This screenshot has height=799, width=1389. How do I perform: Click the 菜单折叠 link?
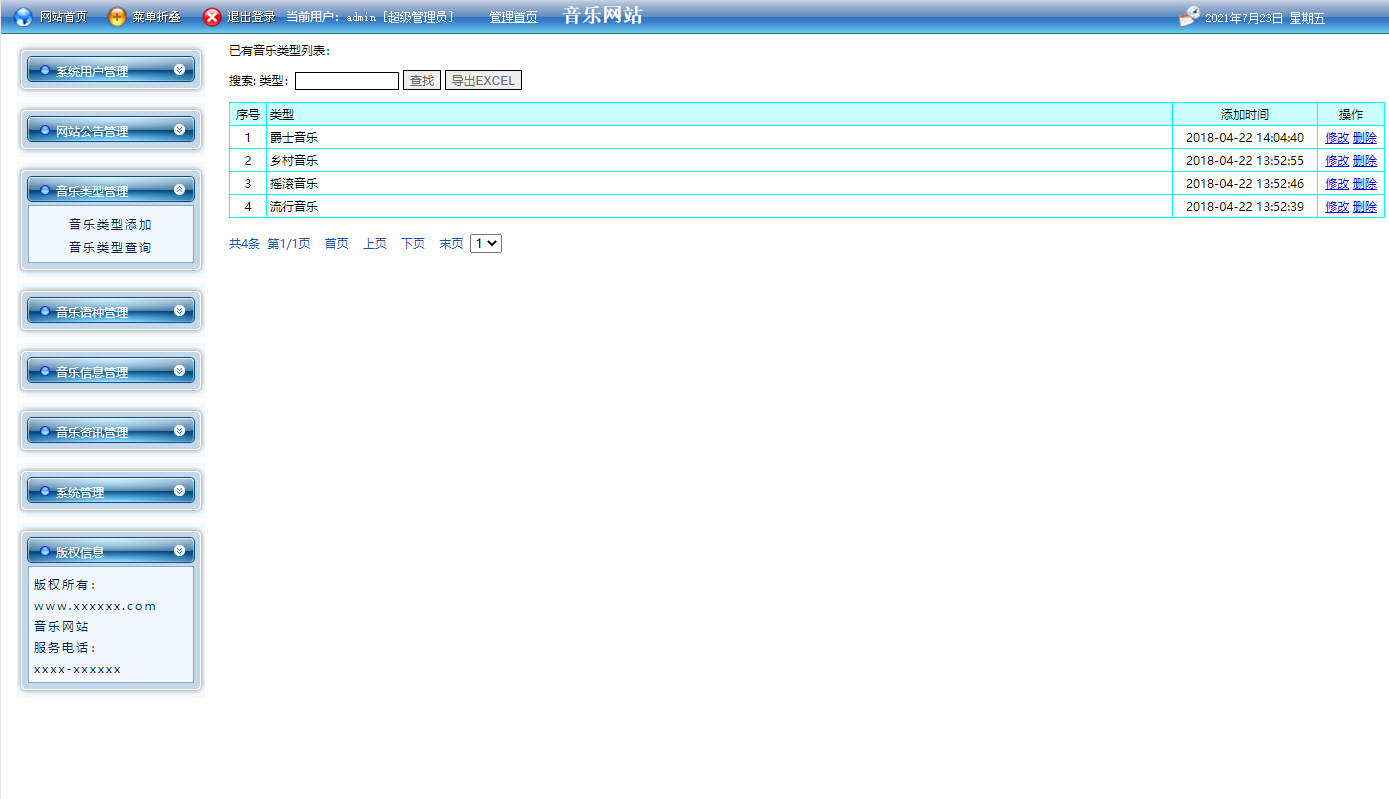pyautogui.click(x=156, y=17)
